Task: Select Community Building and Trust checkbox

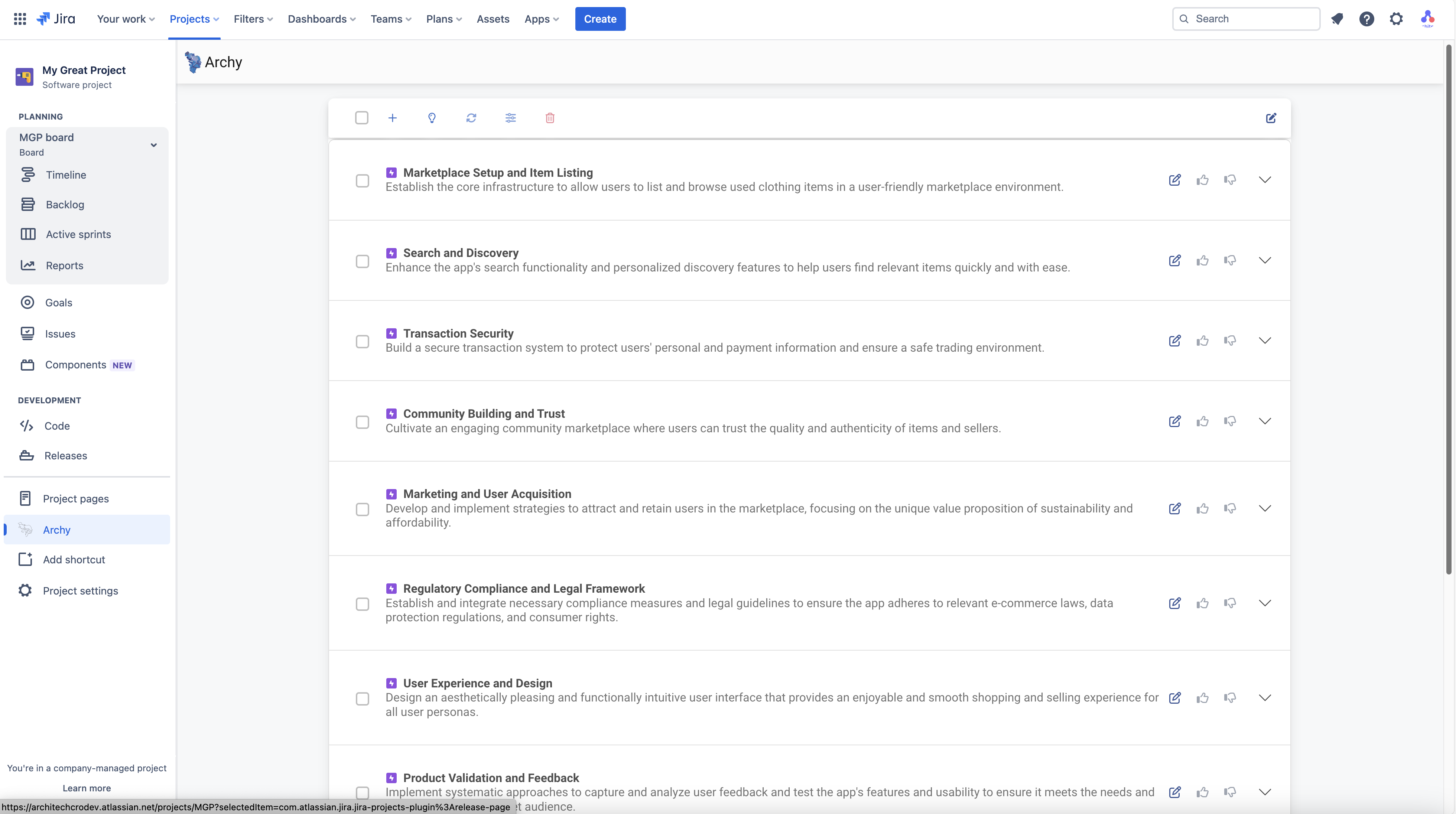Action: pyautogui.click(x=362, y=422)
